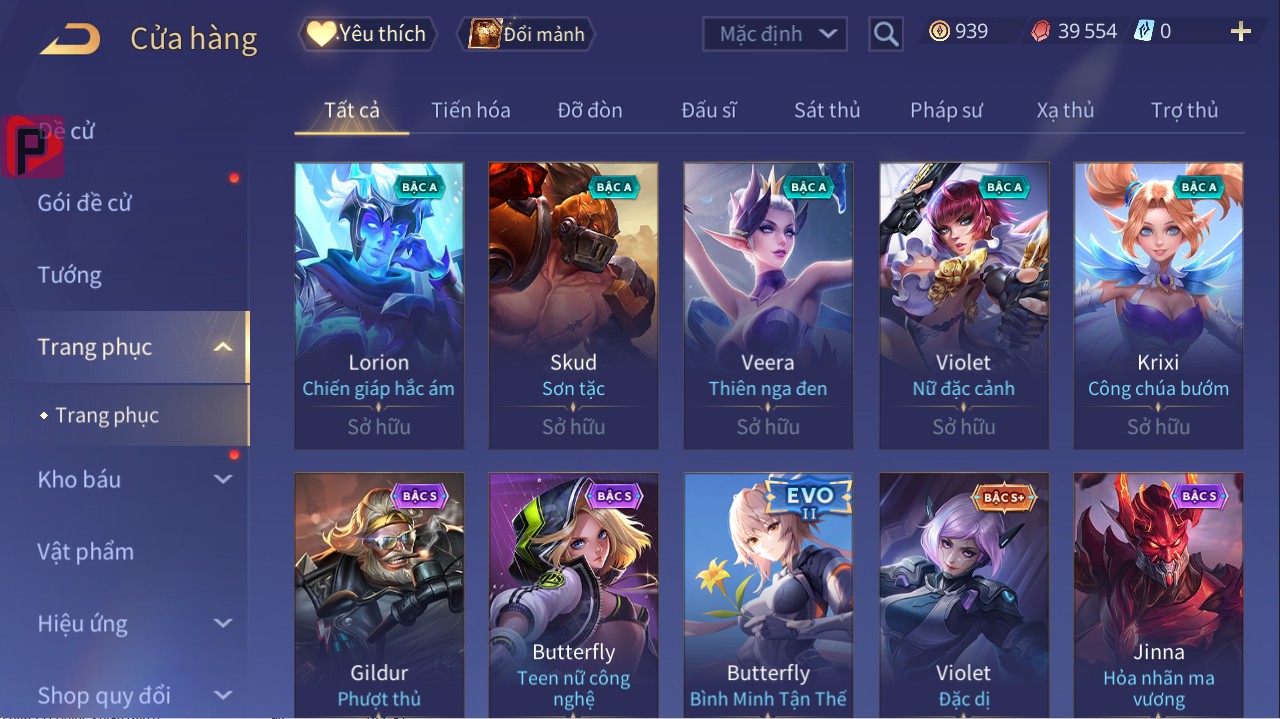Open the Mặc định sort dropdown
The height and width of the screenshot is (719, 1280).
[x=775, y=34]
